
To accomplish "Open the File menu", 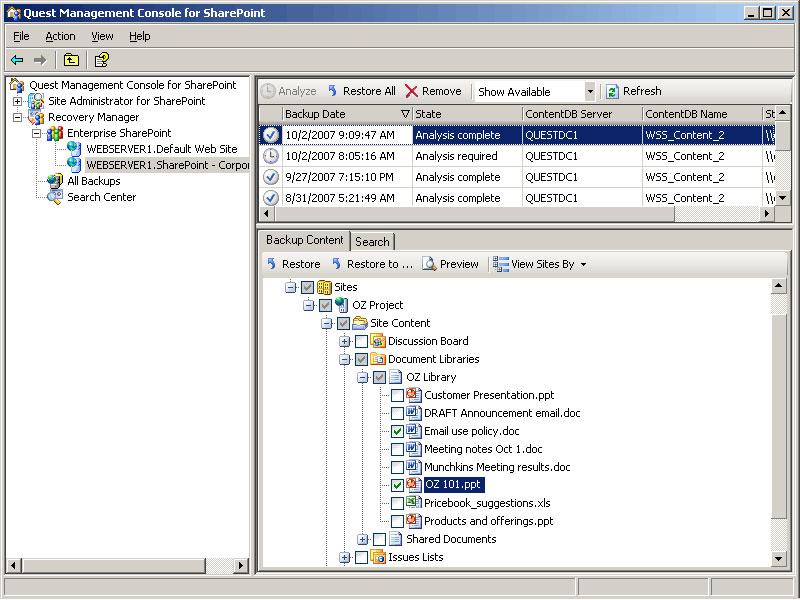I will (x=21, y=36).
